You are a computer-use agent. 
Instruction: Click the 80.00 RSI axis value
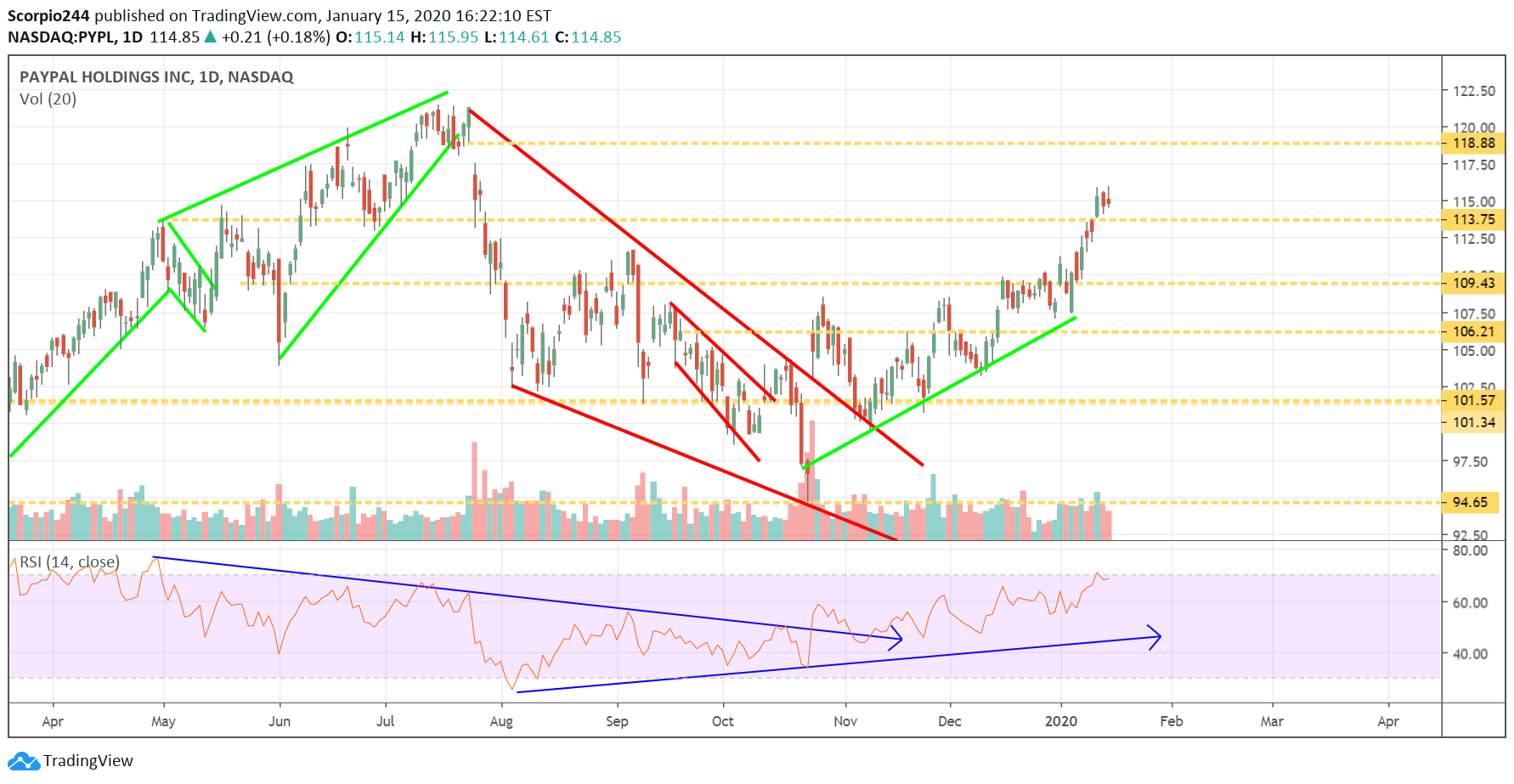tap(1470, 550)
